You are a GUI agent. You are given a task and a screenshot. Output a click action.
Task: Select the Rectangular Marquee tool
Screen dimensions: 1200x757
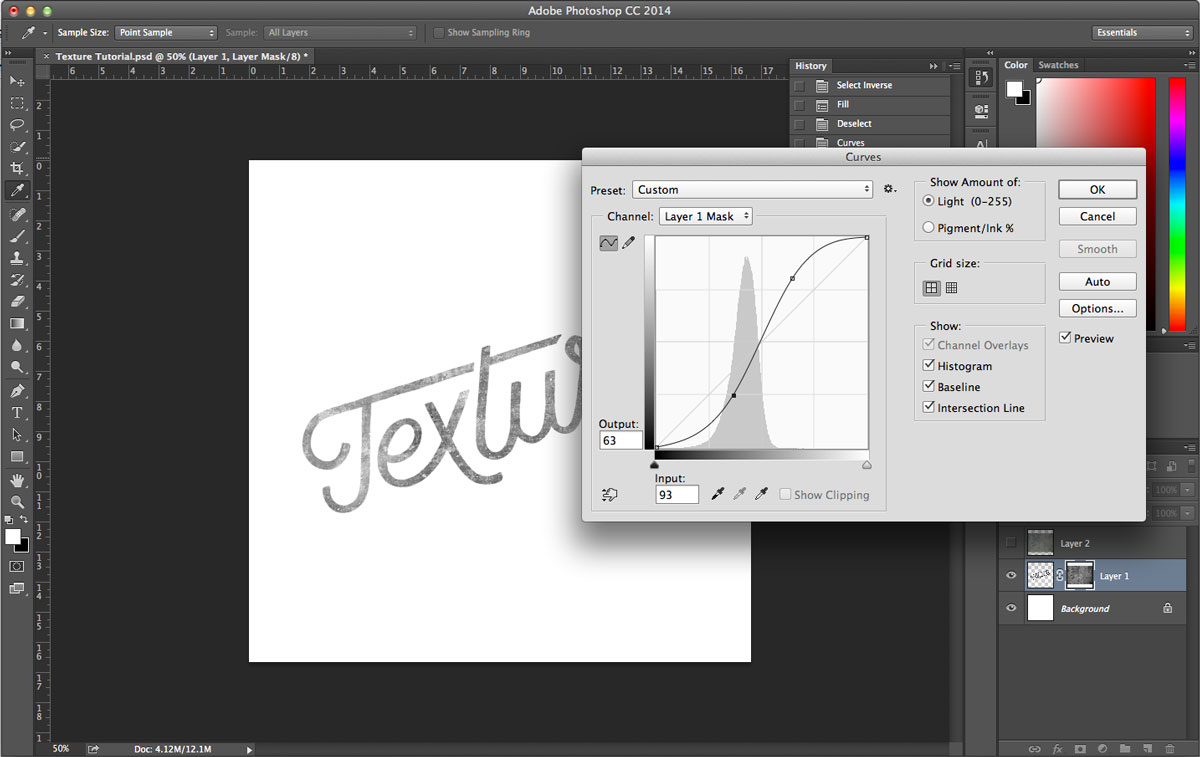[17, 103]
